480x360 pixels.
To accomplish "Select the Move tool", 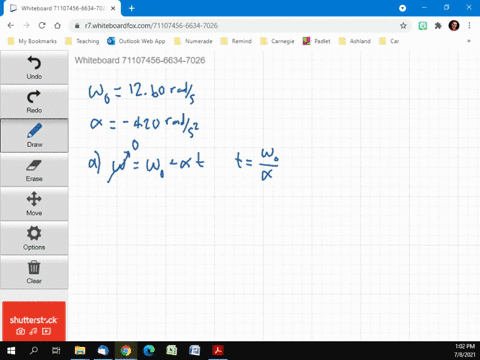I will click(x=34, y=204).
